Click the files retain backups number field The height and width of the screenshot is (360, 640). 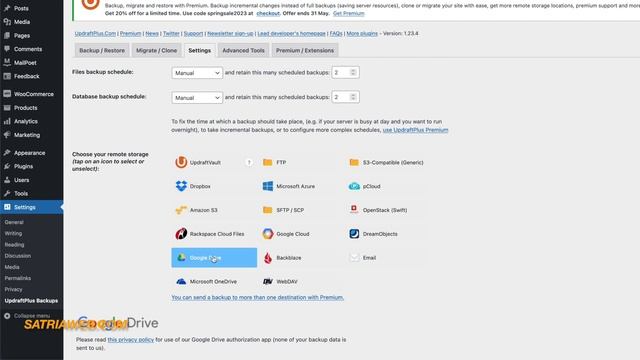[345, 73]
